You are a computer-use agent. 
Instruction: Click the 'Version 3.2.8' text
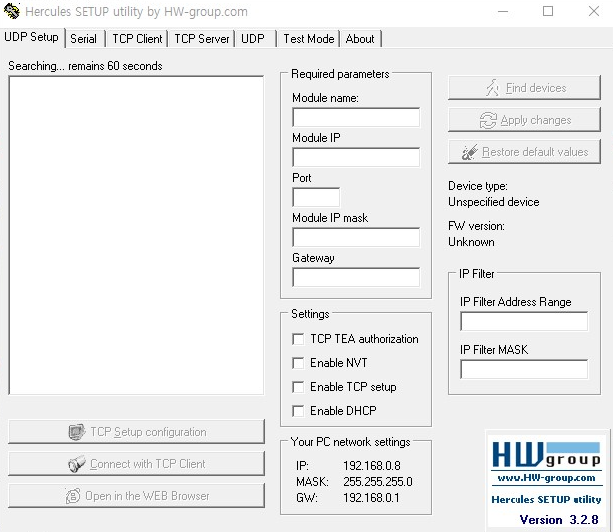click(x=559, y=520)
